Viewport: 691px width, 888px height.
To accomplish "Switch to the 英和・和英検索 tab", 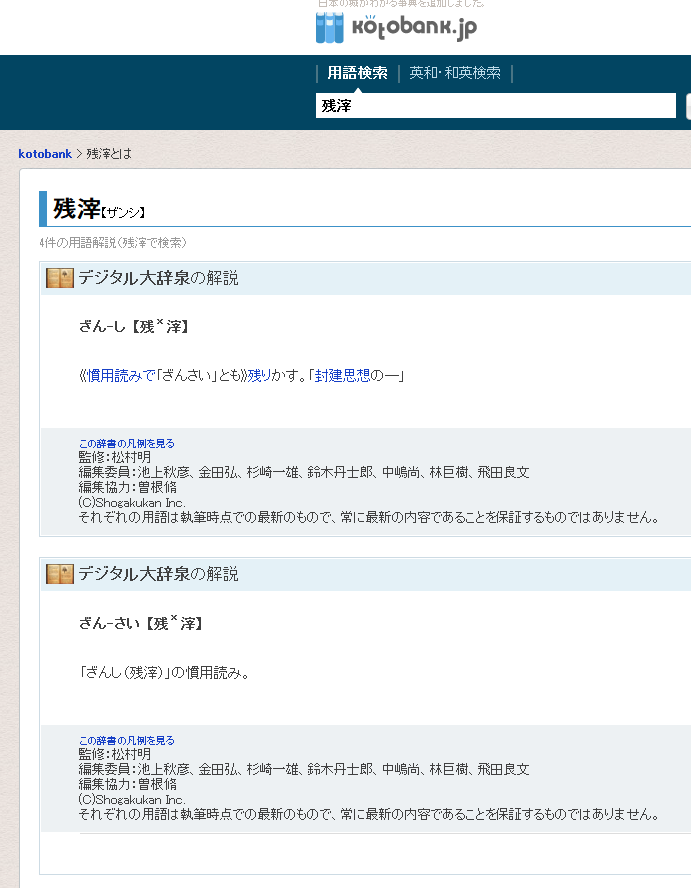I will pyautogui.click(x=455, y=73).
